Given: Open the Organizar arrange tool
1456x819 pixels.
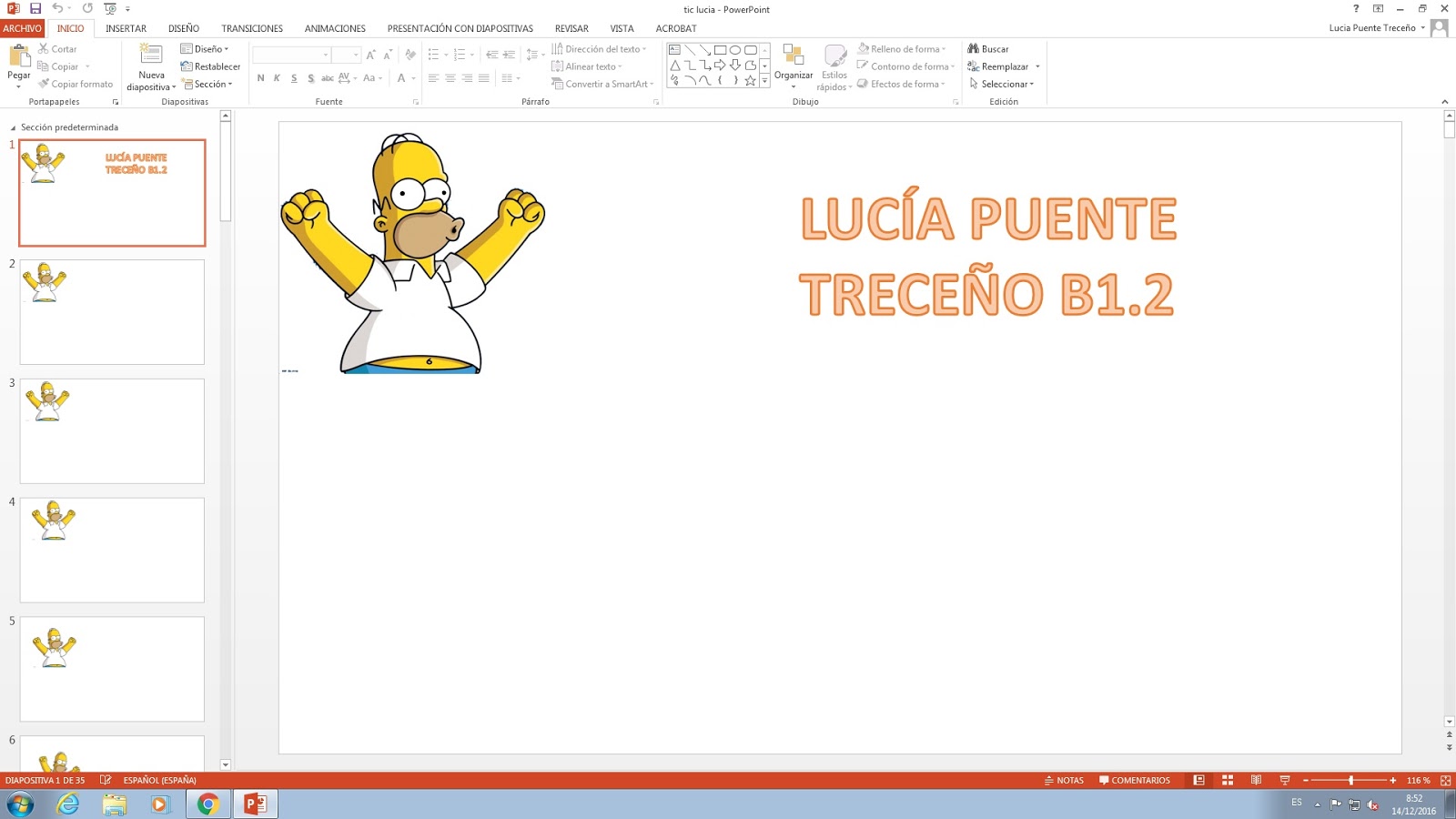Looking at the screenshot, I should click(794, 67).
